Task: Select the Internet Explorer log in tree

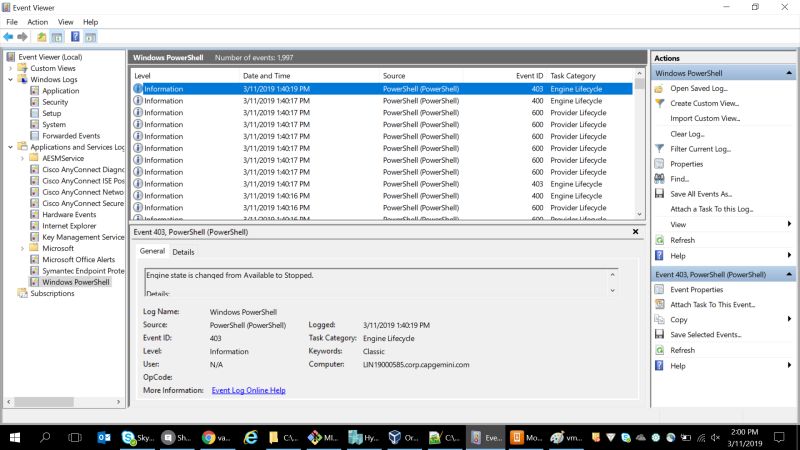Action: click(x=69, y=226)
